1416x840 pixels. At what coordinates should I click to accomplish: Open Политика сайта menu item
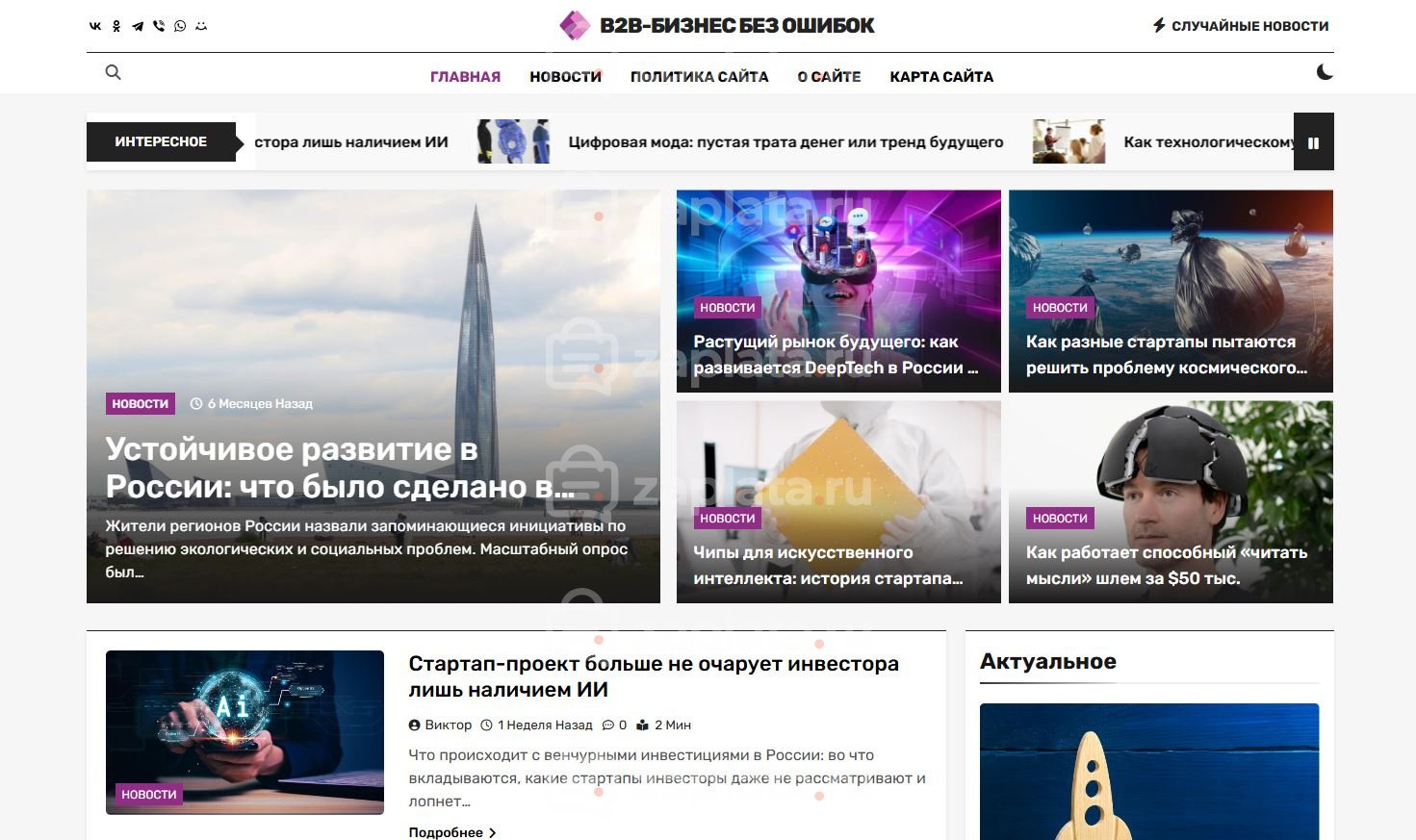(x=699, y=77)
